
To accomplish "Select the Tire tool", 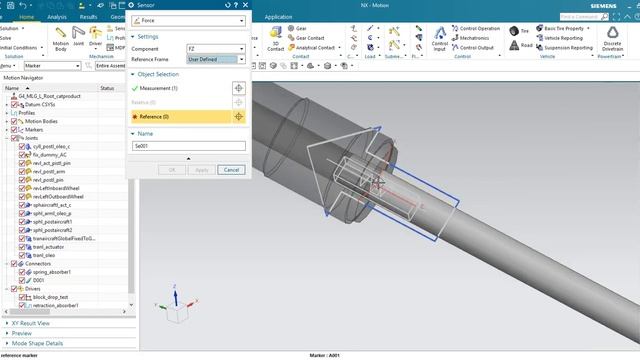I will 519,31.
